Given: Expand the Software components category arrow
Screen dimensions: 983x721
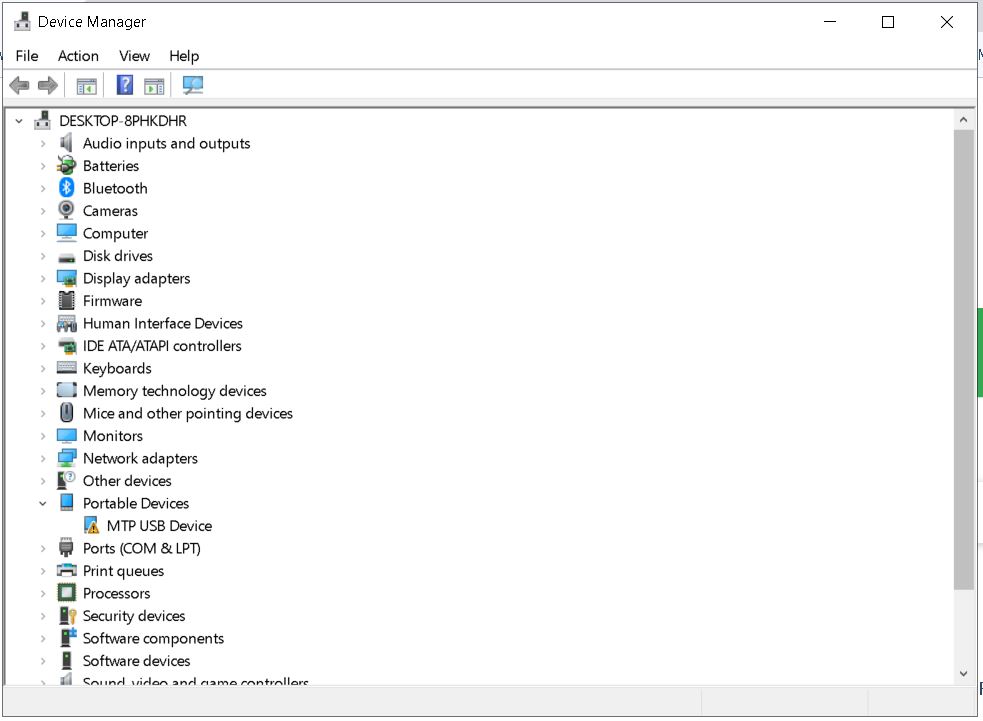Looking at the screenshot, I should tap(43, 638).
